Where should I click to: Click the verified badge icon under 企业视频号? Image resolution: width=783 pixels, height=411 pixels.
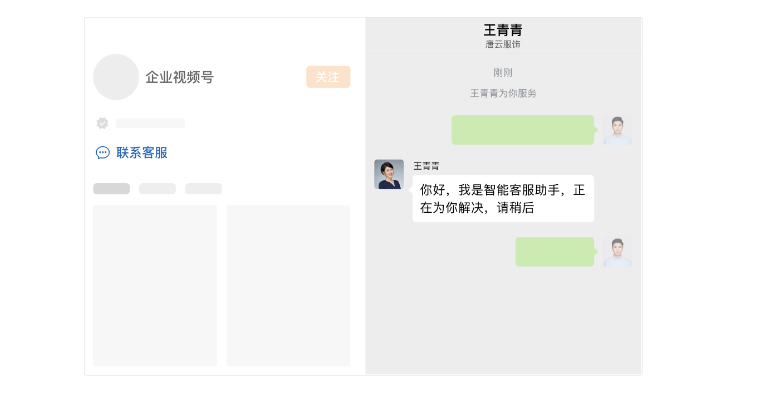click(x=102, y=123)
